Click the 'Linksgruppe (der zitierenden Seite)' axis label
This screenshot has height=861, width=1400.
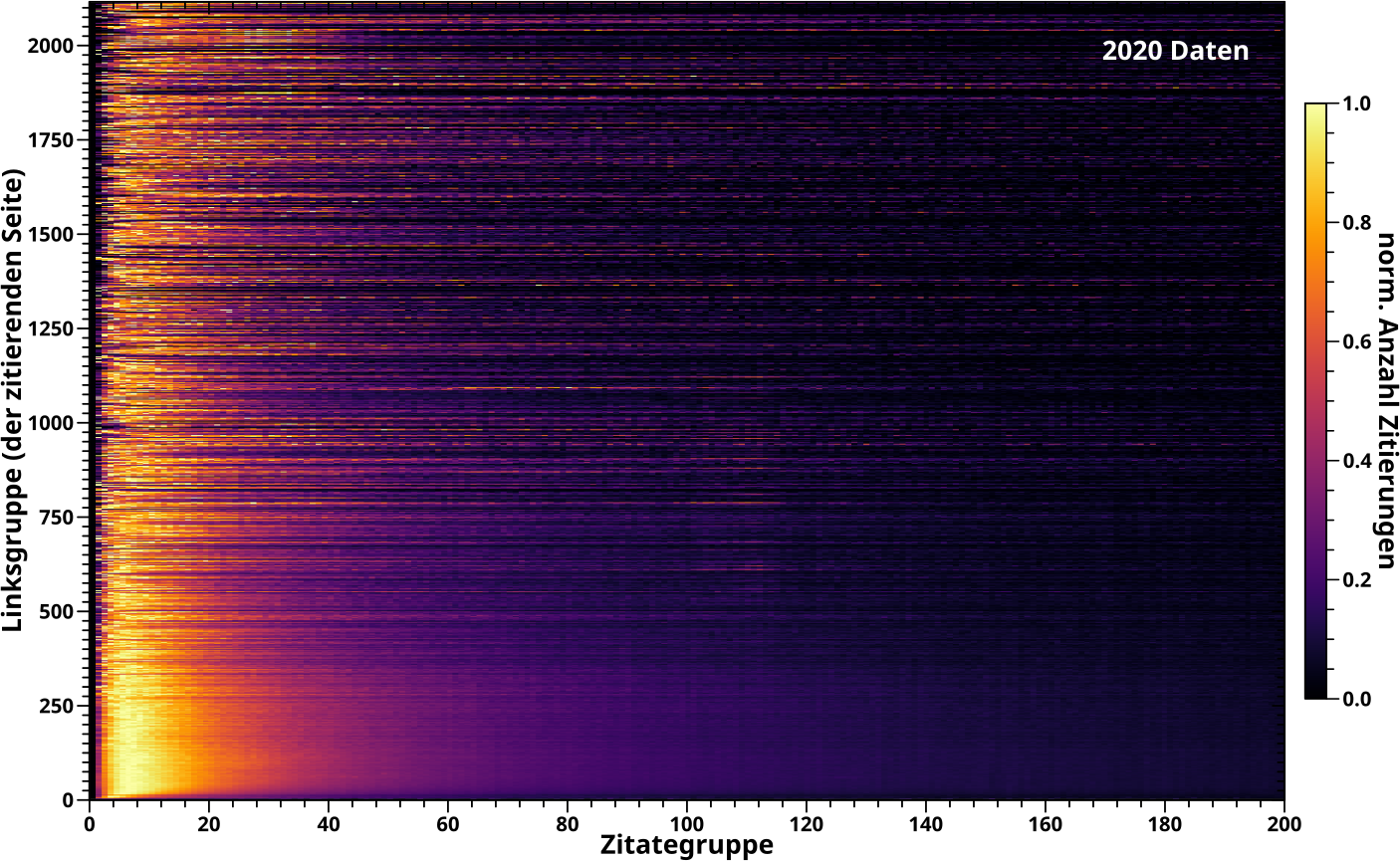(x=13, y=400)
